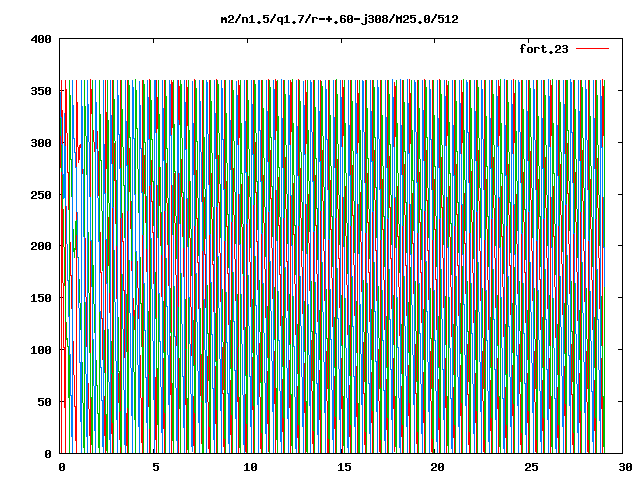The height and width of the screenshot is (480, 640).
Task: Select the fort.23 legend label
Action: [544, 49]
